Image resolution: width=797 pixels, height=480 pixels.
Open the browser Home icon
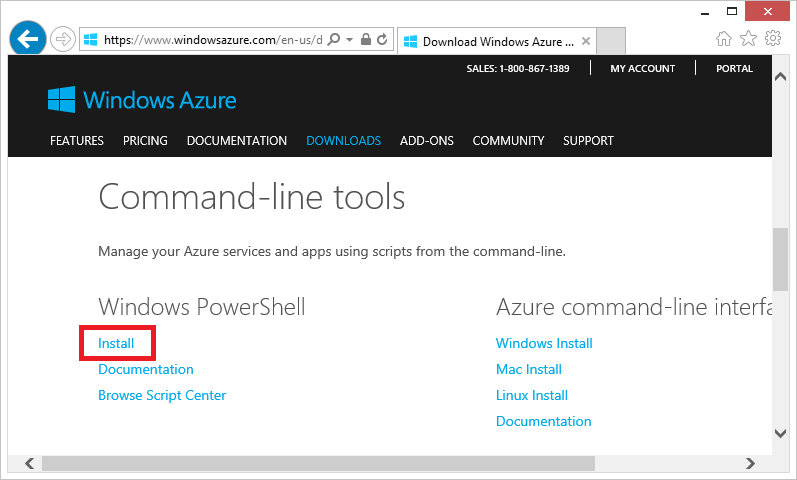(x=724, y=39)
